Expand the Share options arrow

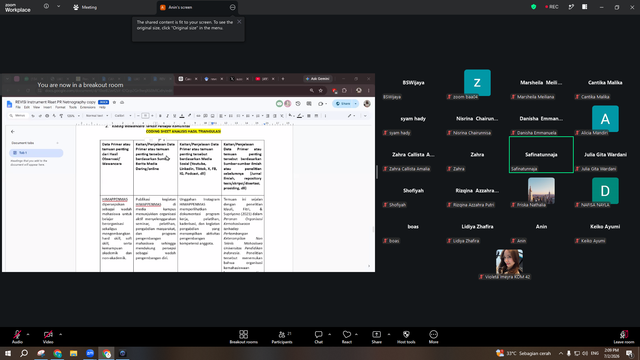[x=389, y=334]
